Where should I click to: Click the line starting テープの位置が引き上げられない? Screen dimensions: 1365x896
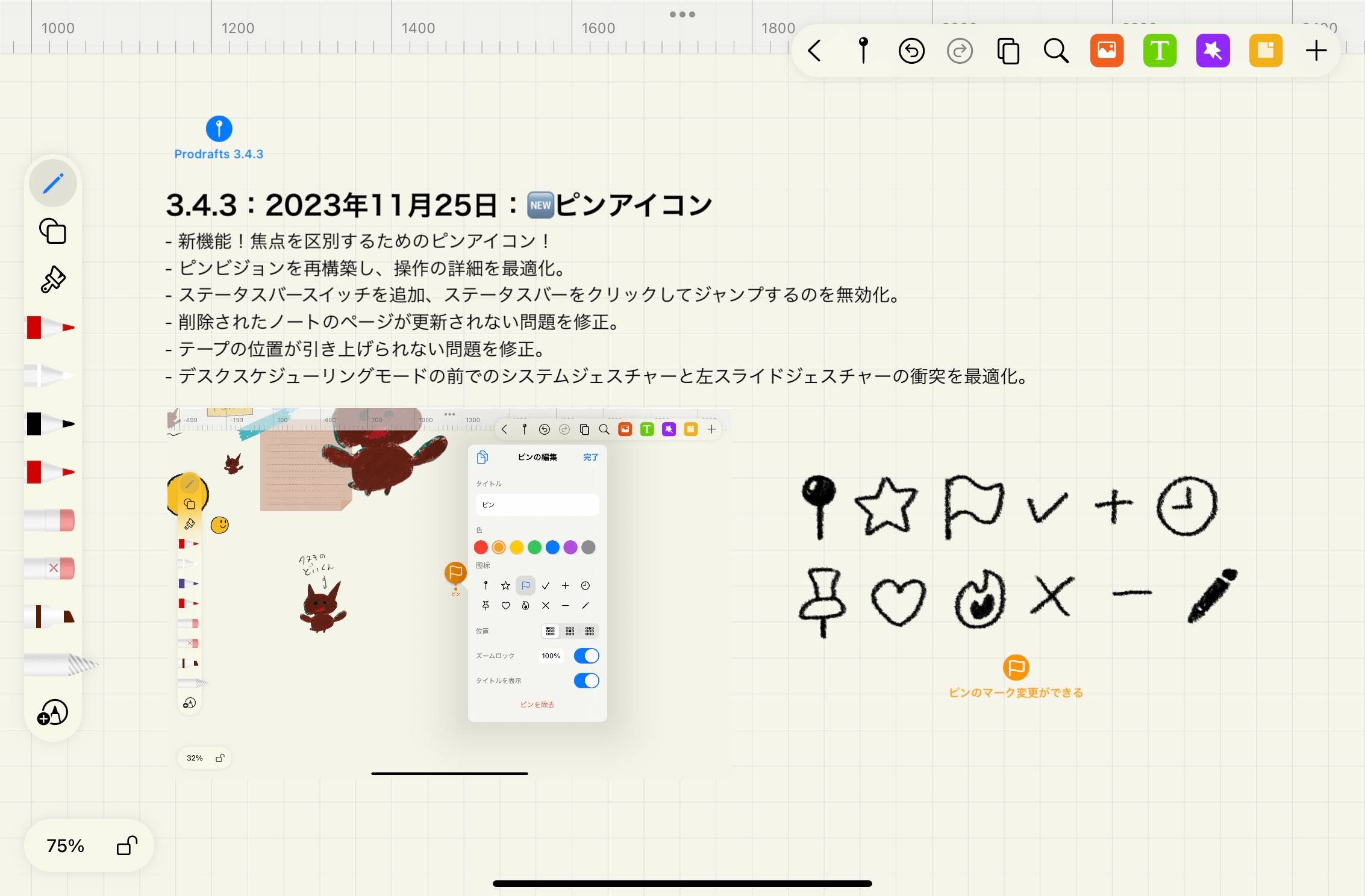point(355,349)
